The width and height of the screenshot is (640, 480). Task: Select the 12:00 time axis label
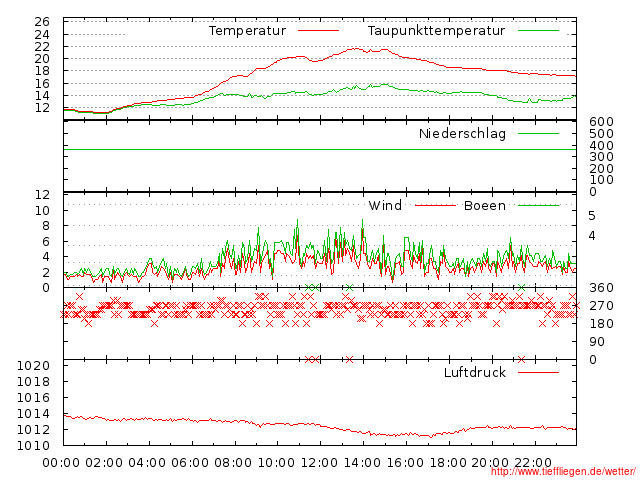click(319, 463)
